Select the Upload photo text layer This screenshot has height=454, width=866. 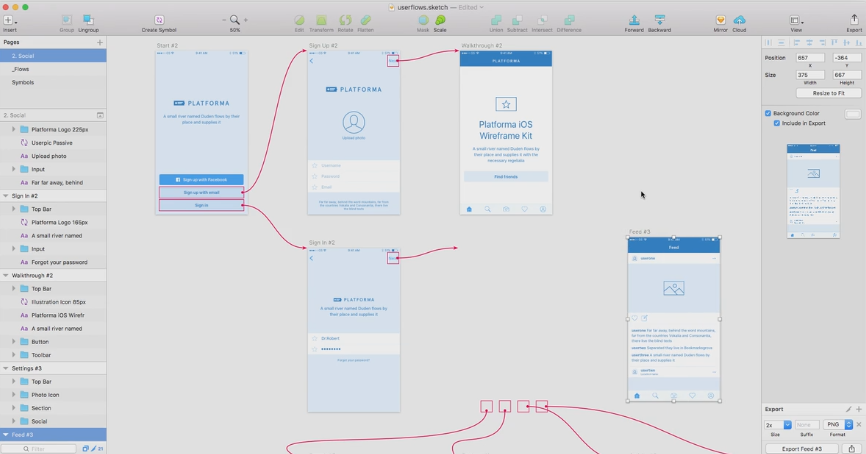[53, 156]
